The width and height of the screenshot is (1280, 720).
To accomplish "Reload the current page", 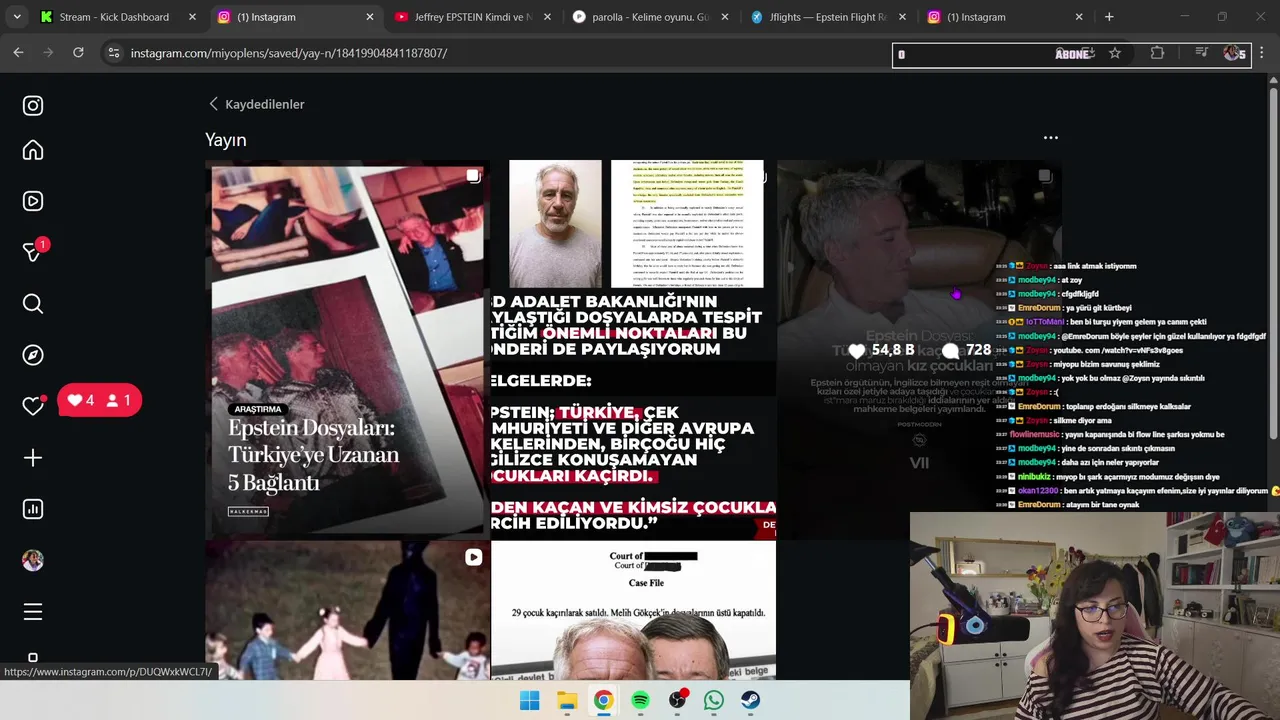I will [78, 53].
